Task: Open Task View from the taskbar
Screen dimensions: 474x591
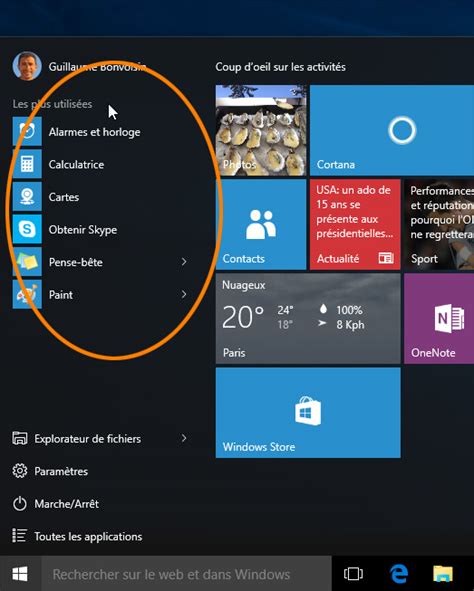Action: [x=353, y=574]
